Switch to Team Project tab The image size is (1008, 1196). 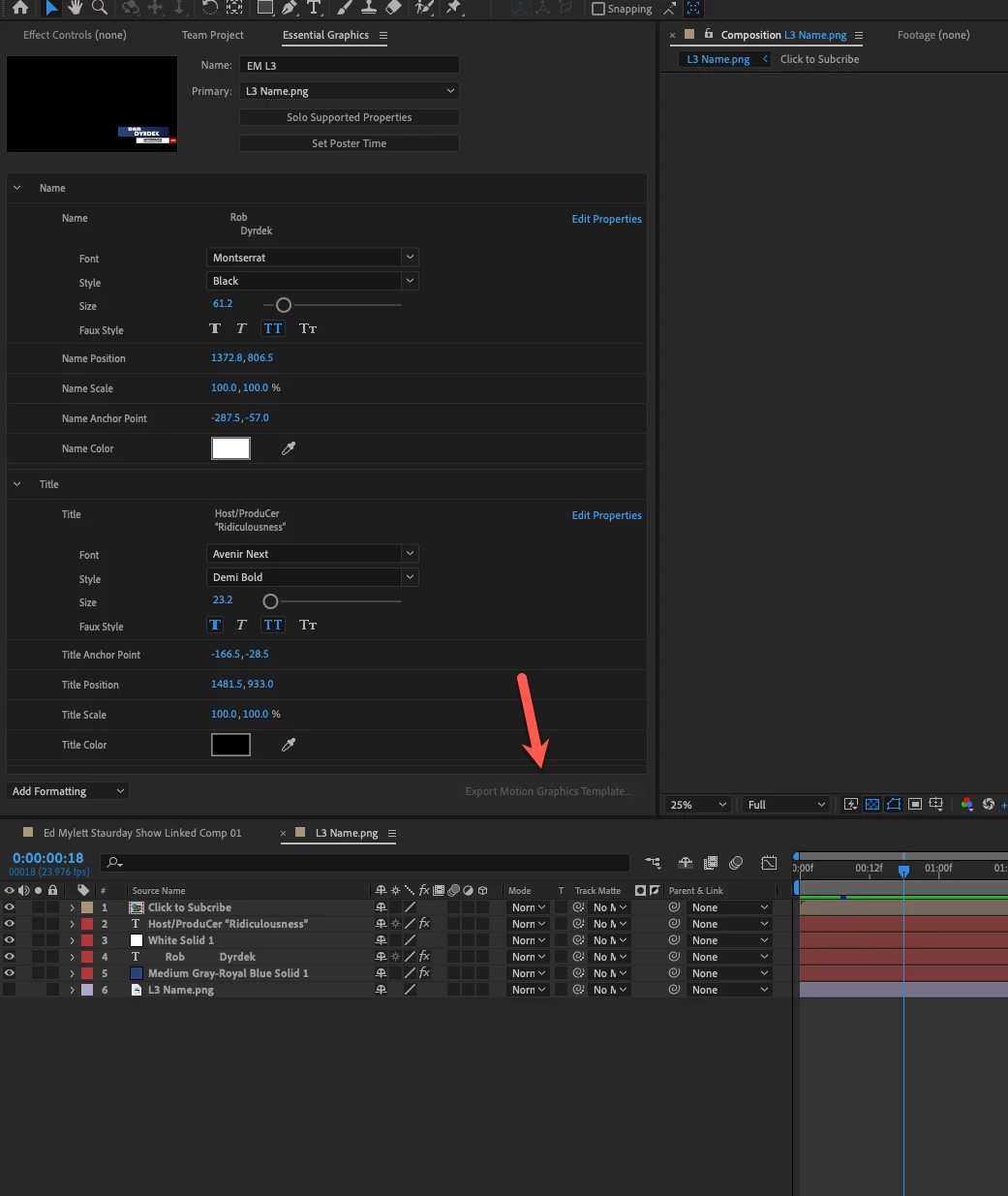[213, 35]
